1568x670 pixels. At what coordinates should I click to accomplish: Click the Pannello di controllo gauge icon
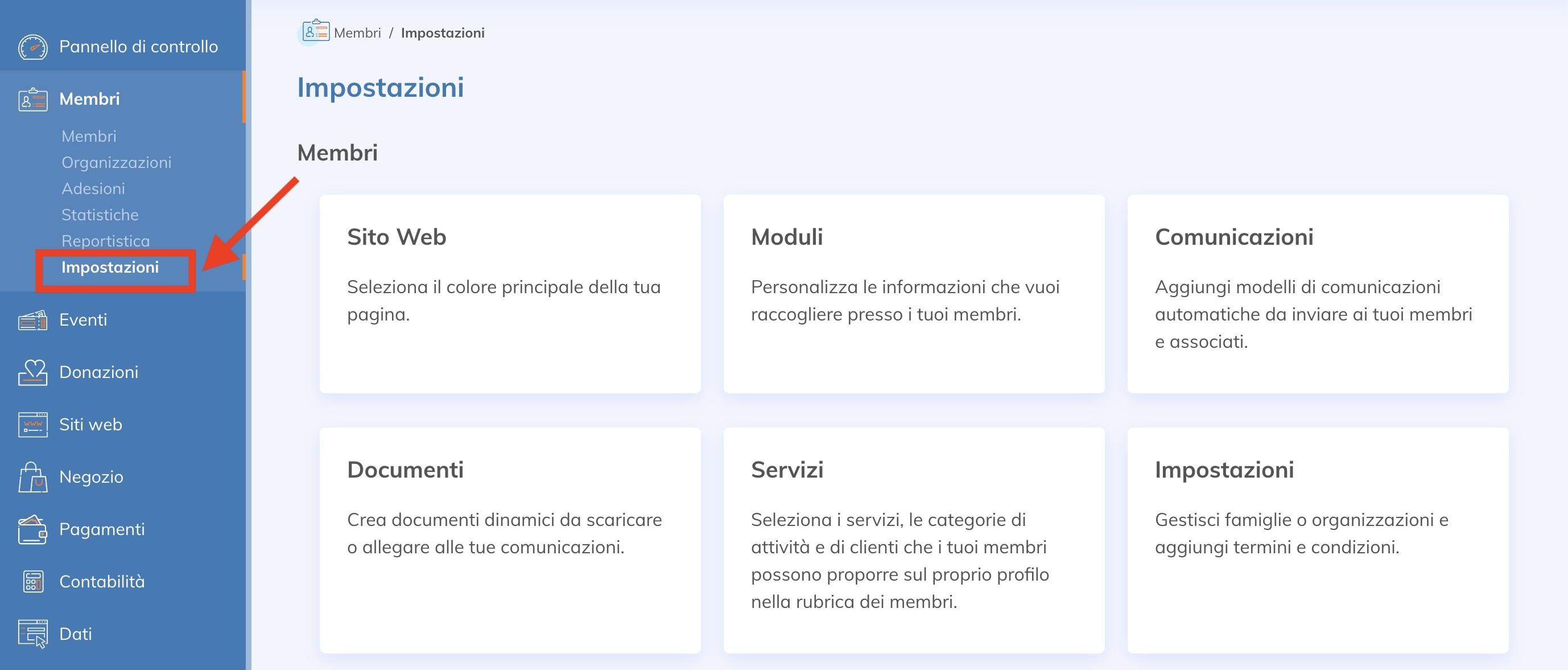(x=32, y=47)
